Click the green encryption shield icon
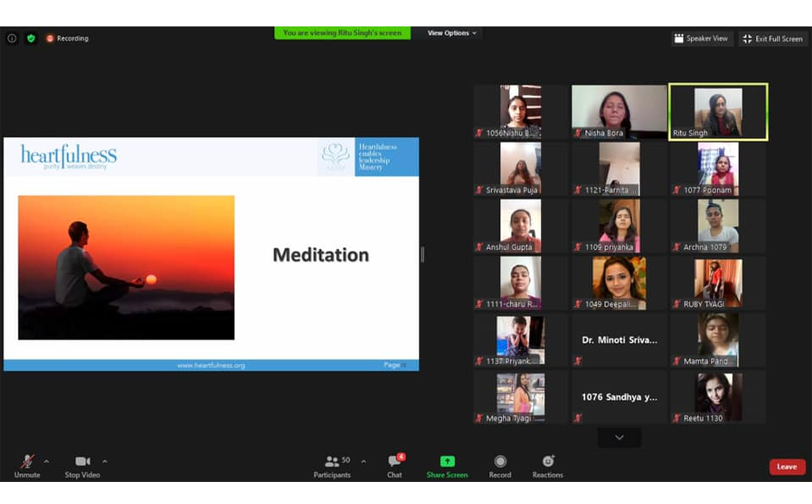Image resolution: width=812 pixels, height=504 pixels. pyautogui.click(x=31, y=38)
